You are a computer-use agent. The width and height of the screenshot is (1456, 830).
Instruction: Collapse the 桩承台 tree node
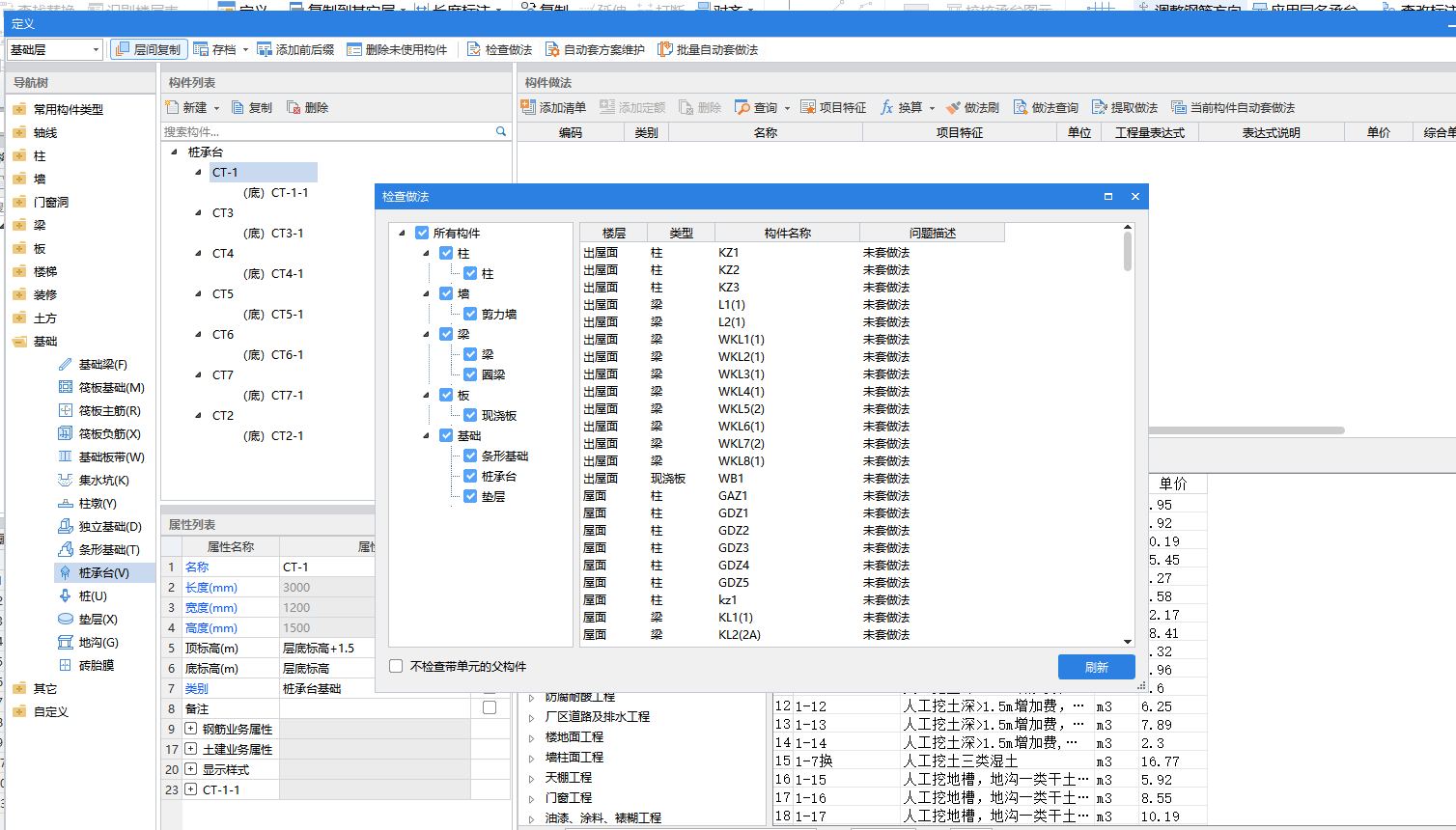tap(175, 152)
